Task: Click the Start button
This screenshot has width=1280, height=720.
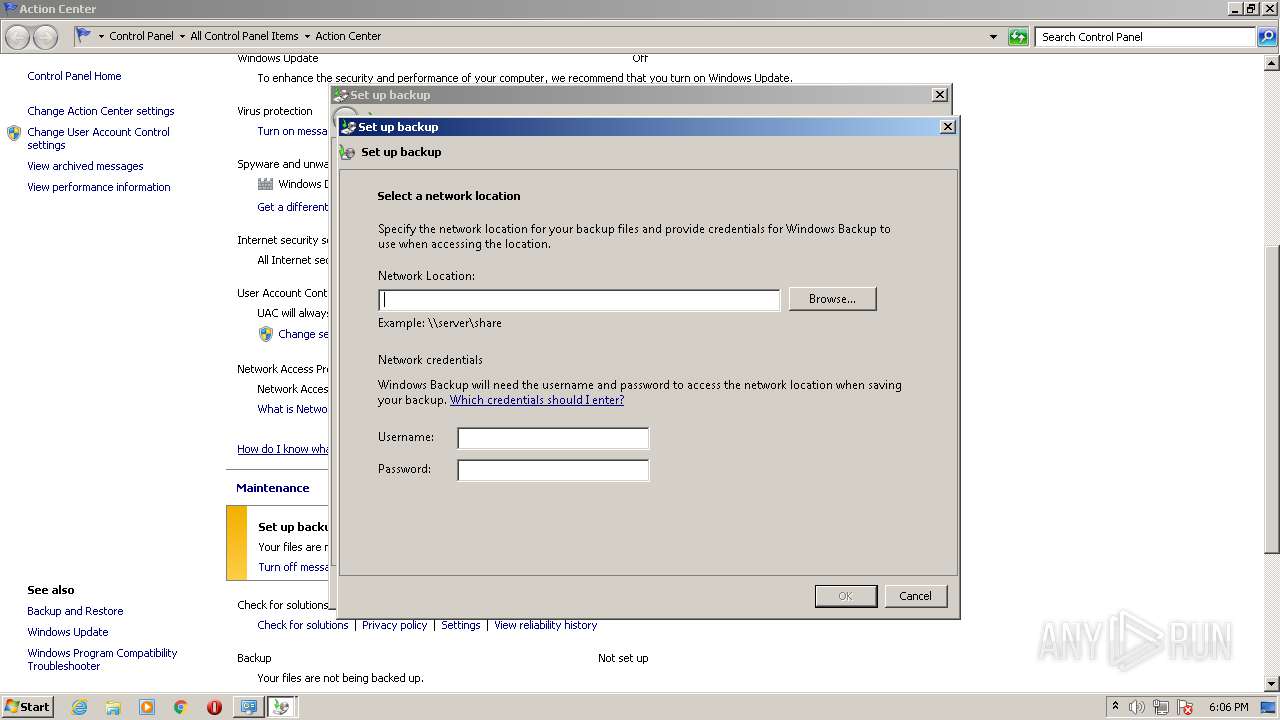Action: pos(28,706)
